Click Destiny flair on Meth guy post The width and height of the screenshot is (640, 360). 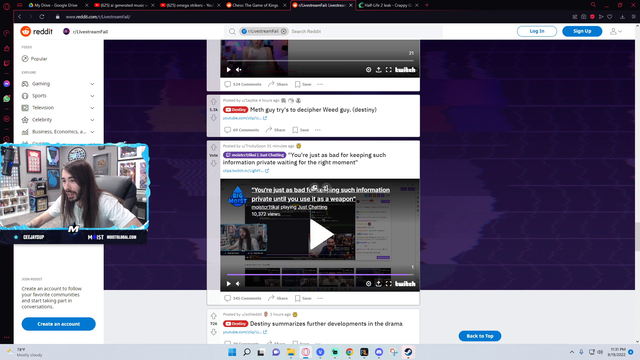(x=236, y=109)
